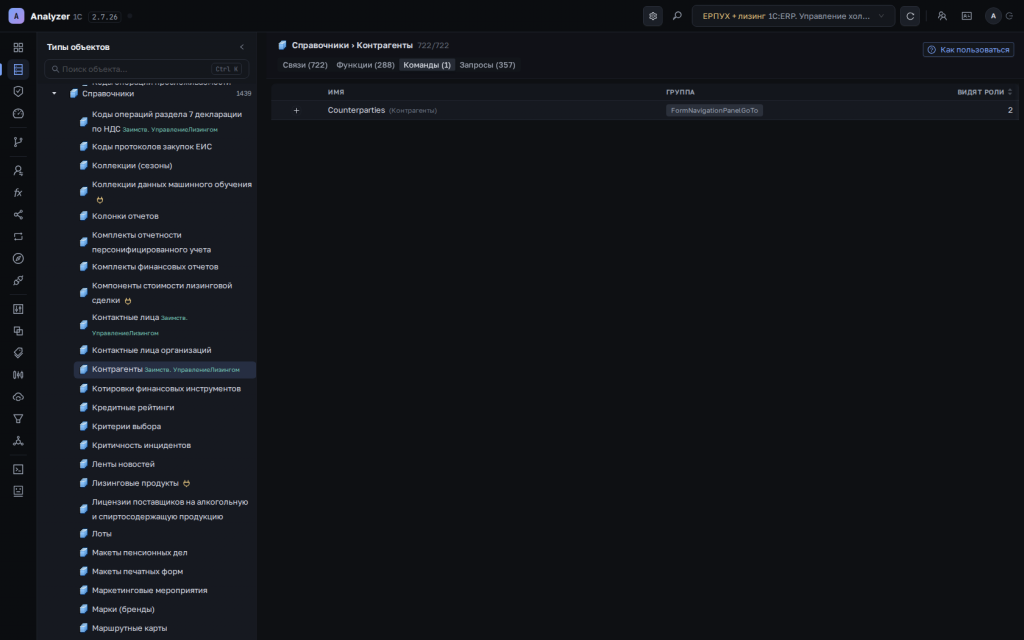This screenshot has width=1024, height=640.
Task: Open the cloud icon in the sidebar
Action: tap(18, 397)
